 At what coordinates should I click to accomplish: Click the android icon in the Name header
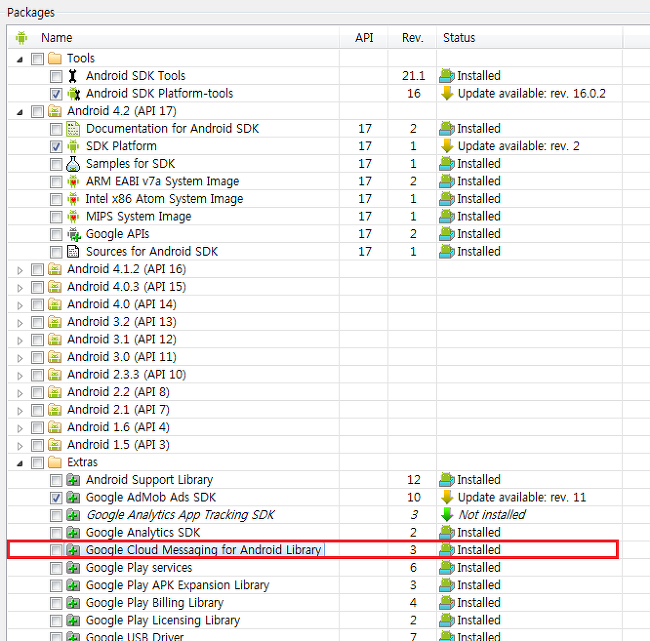(x=22, y=38)
